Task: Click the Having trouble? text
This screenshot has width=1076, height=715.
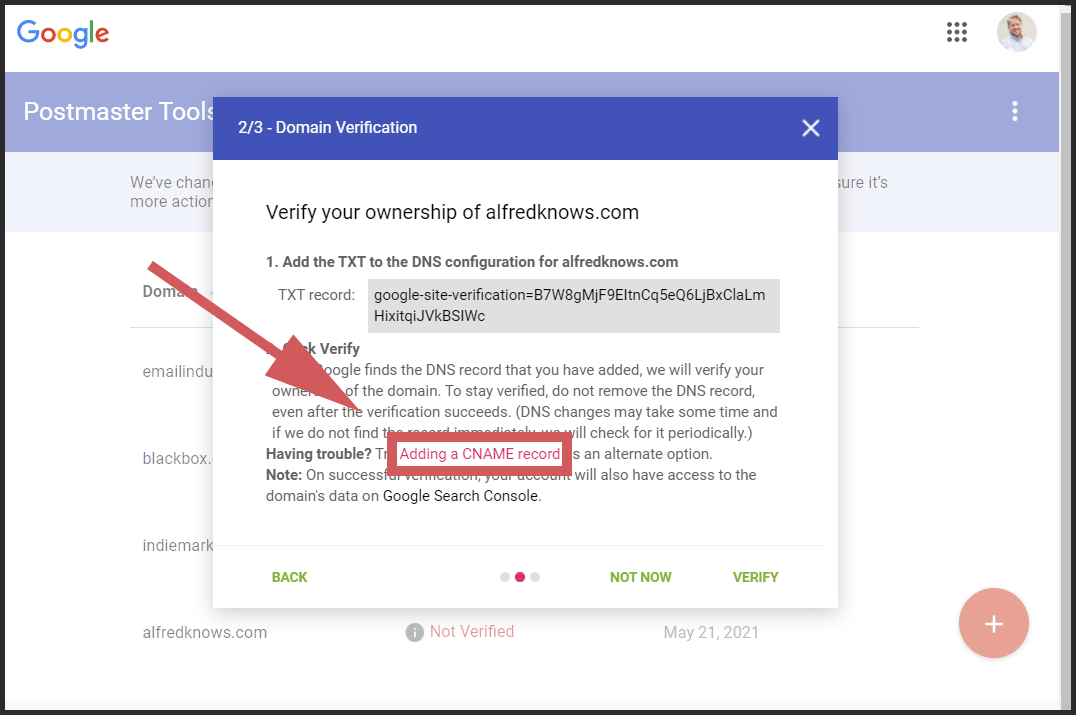Action: tap(318, 454)
